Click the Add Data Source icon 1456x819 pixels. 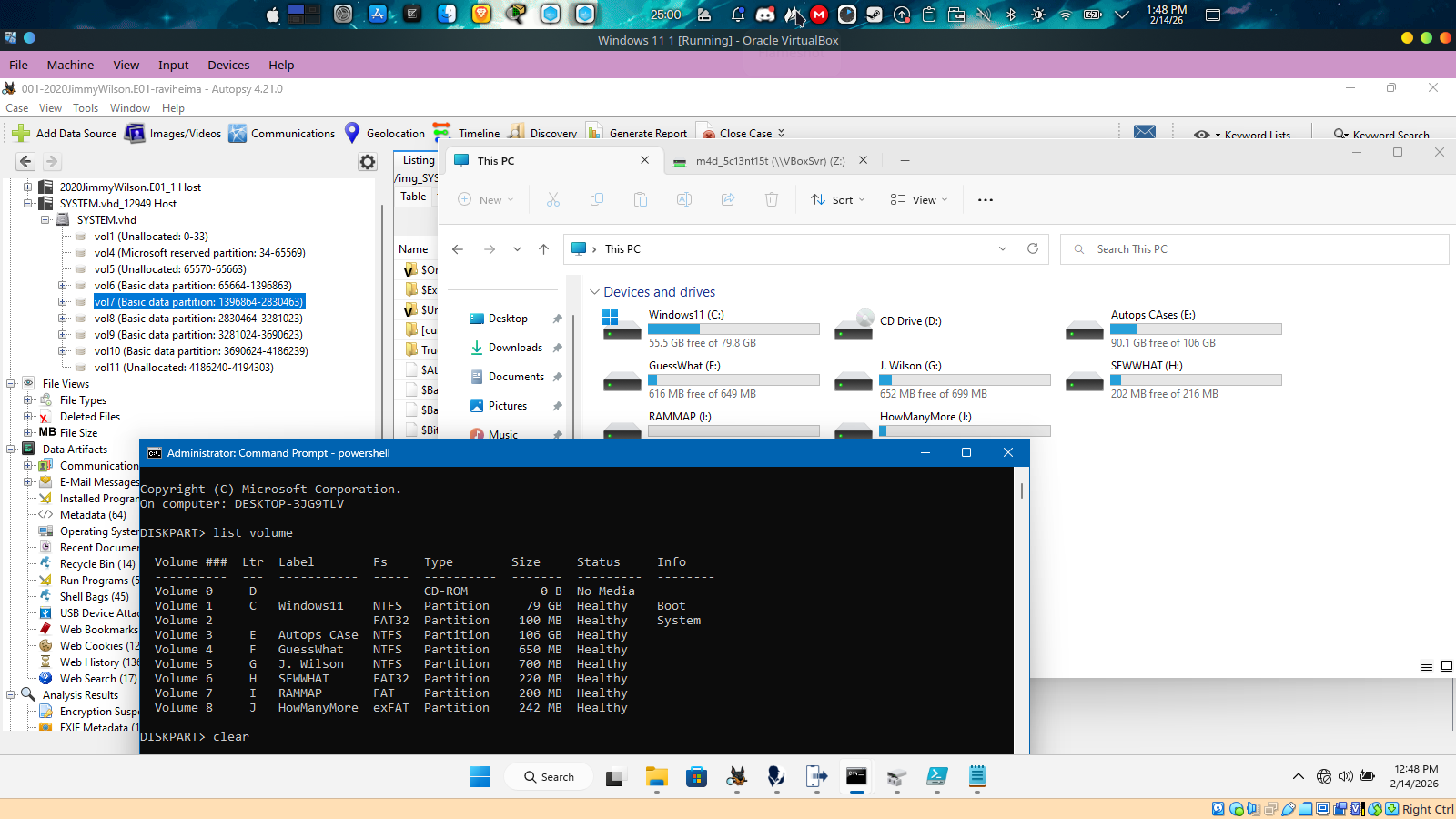(x=21, y=133)
